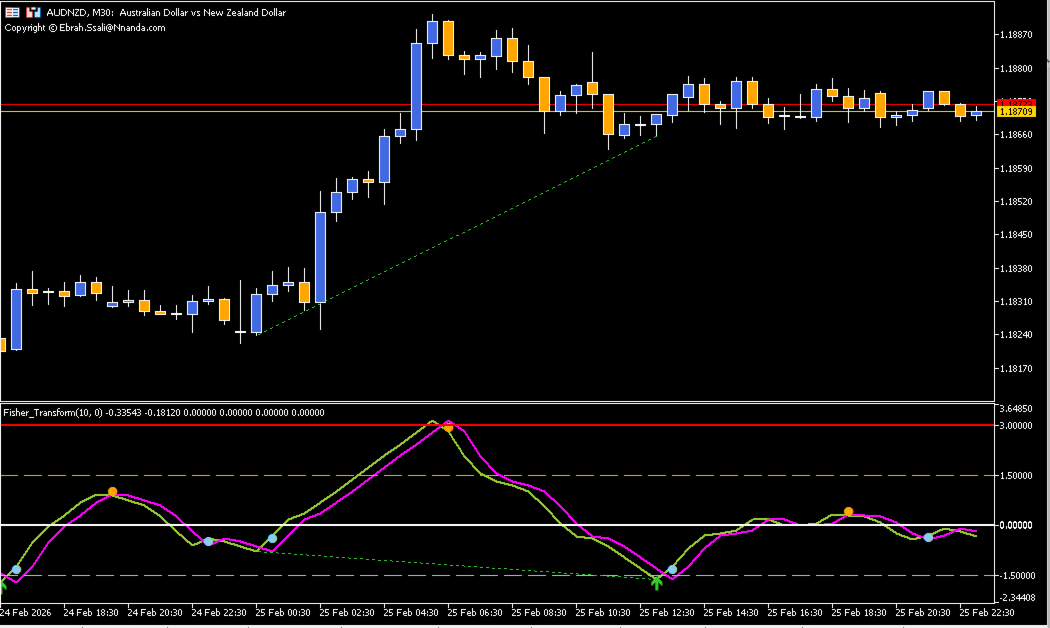Click the blue dot after 25 Feb 12:30
Screen dimensions: 1050x628
(x=672, y=570)
